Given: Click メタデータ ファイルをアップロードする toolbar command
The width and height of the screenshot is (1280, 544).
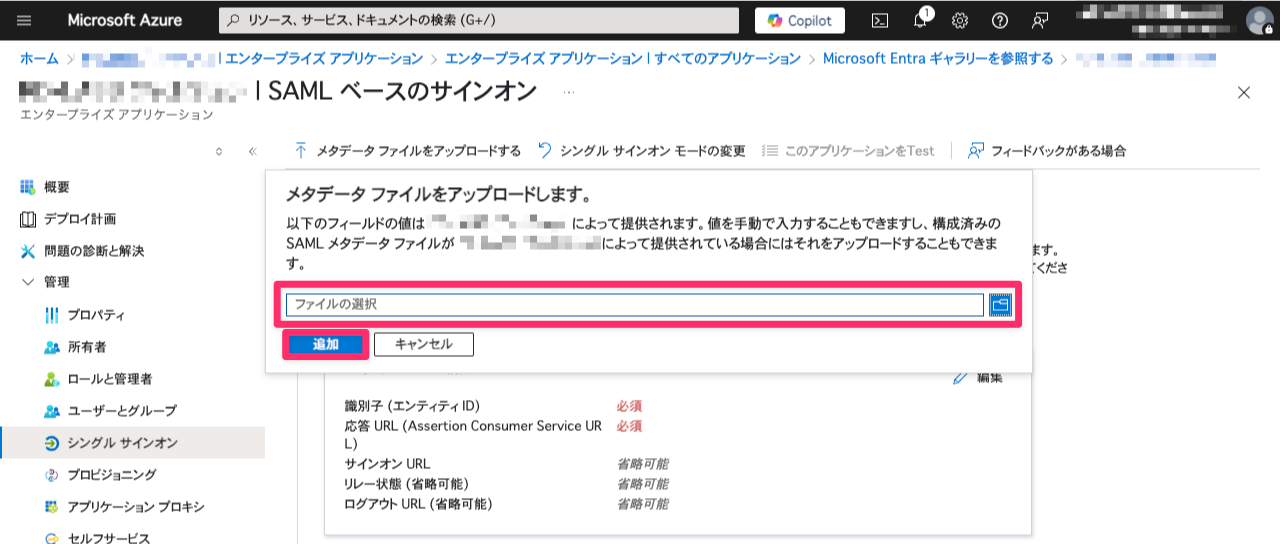Looking at the screenshot, I should 407,151.
